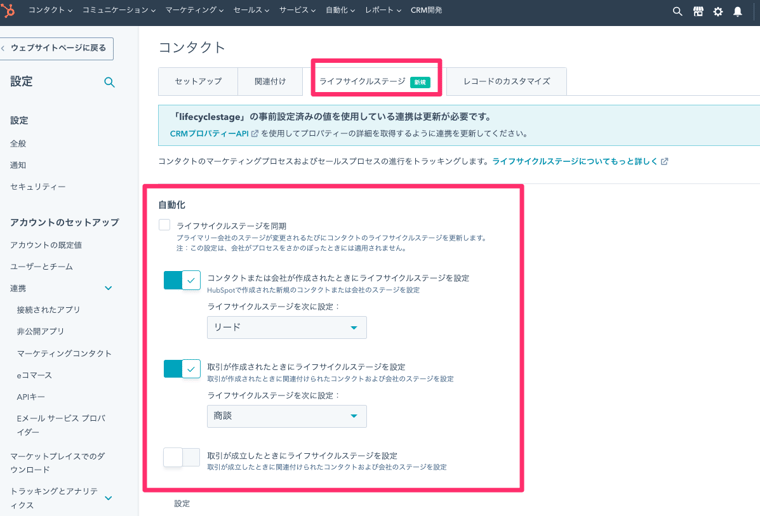Screen dimensions: 760x516
Task: Open 非公開アプリ in sidebar
Action: [x=40, y=332]
